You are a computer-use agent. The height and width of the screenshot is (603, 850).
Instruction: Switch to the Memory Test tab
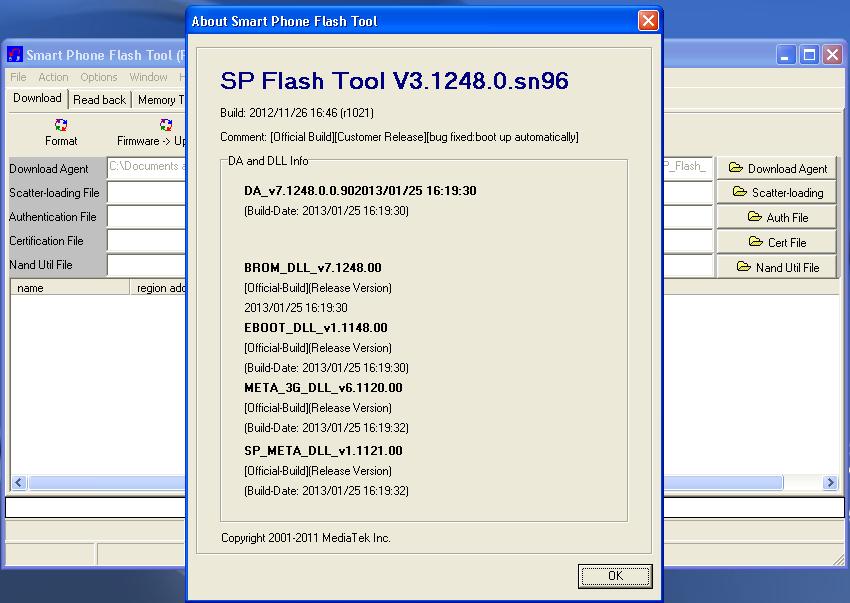160,100
